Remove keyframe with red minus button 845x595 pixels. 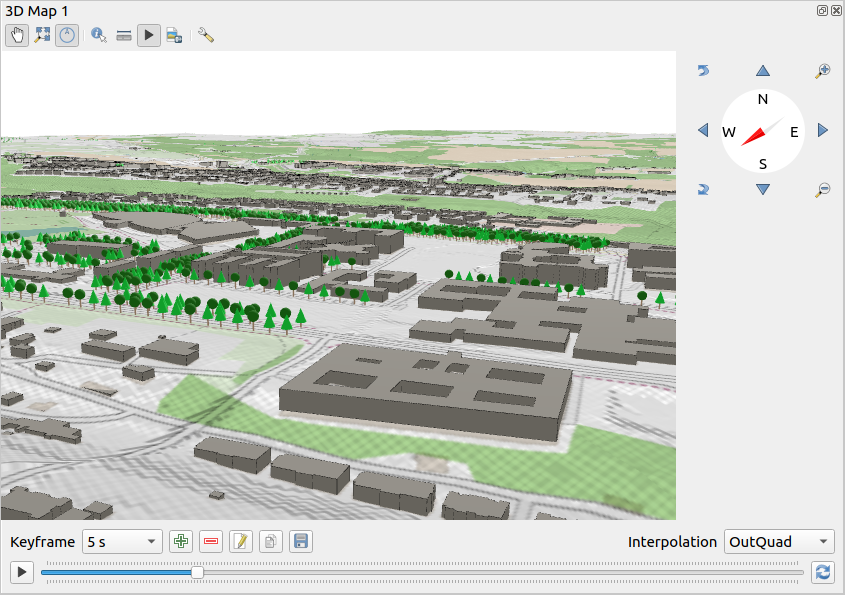point(211,542)
